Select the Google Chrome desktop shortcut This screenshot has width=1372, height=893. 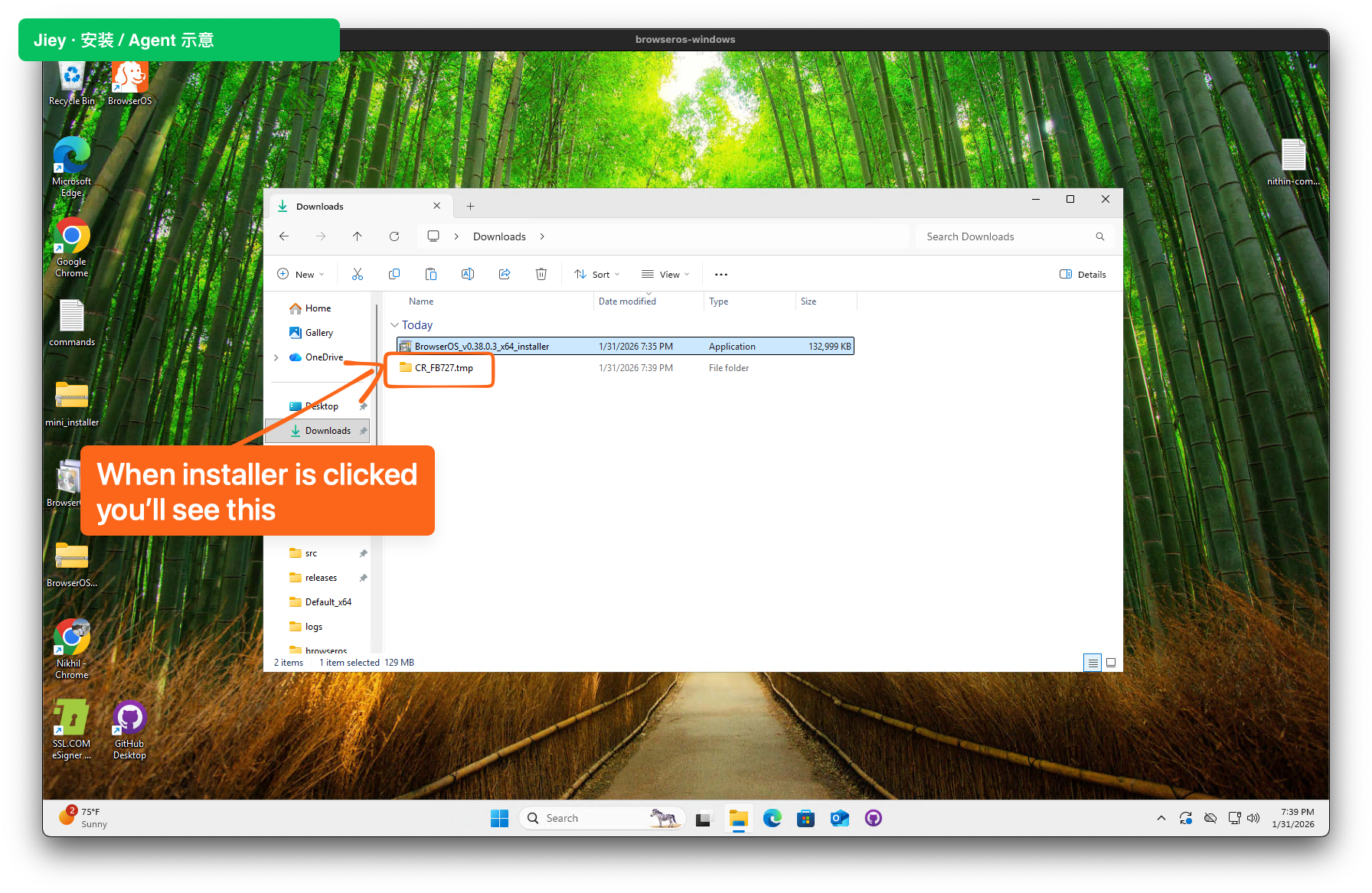(x=71, y=247)
